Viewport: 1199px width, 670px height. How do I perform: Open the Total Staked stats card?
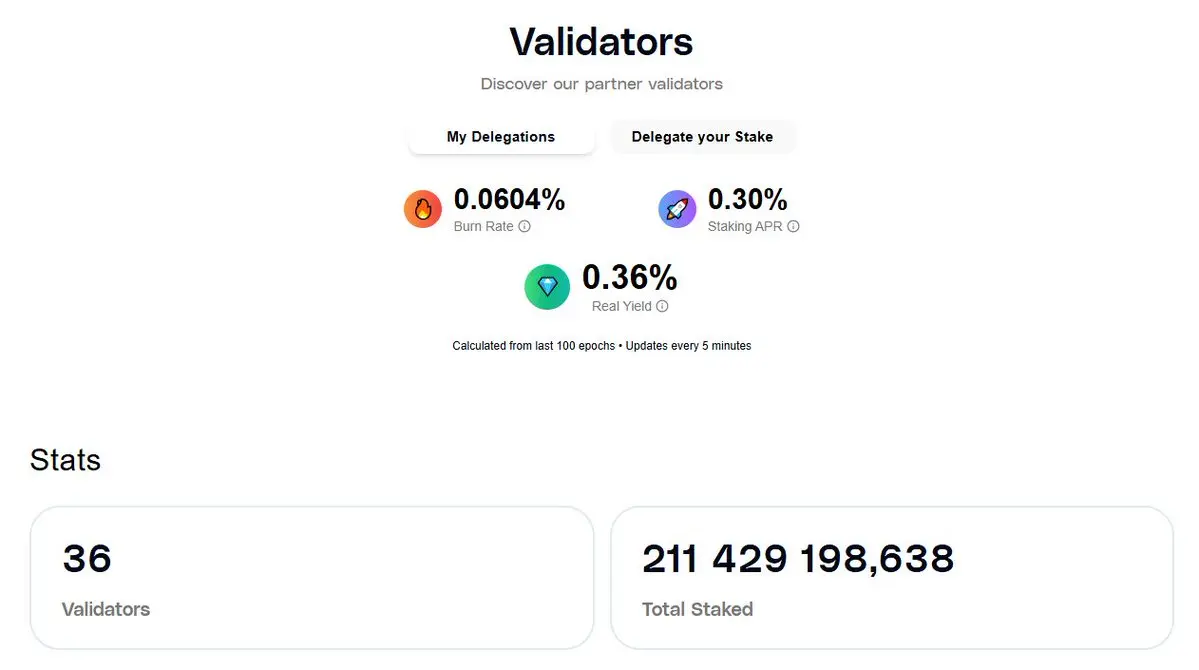892,577
